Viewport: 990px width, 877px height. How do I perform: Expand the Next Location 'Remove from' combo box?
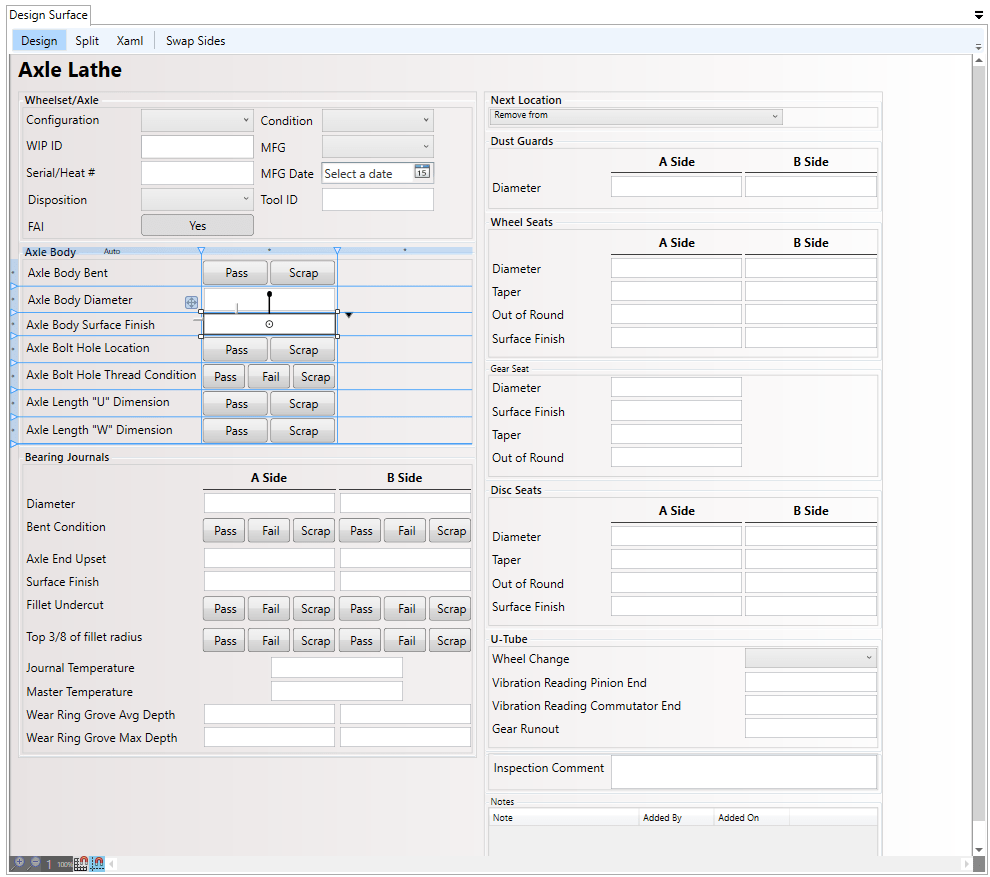click(x=636, y=116)
